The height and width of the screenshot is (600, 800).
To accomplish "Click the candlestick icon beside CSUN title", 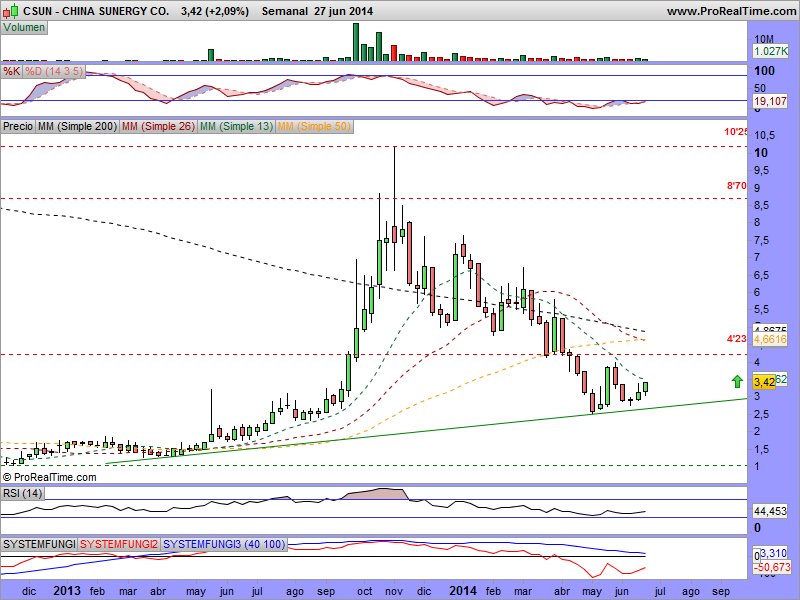I will [x=11, y=10].
